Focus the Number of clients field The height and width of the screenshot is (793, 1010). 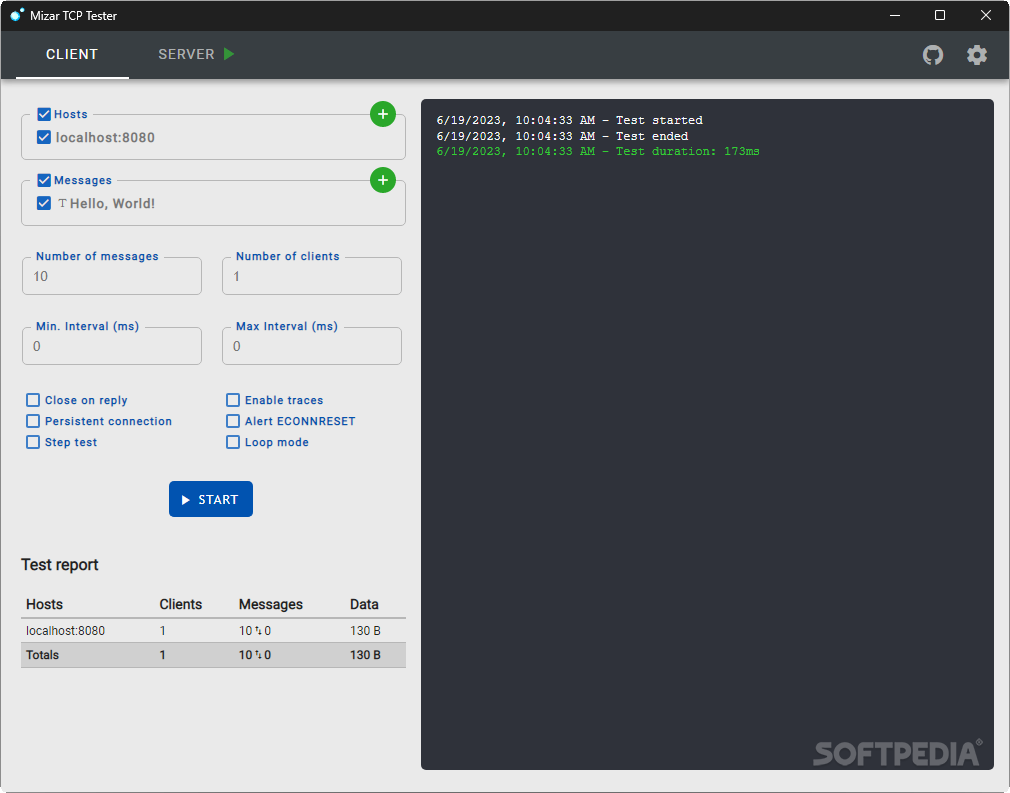pyautogui.click(x=312, y=276)
